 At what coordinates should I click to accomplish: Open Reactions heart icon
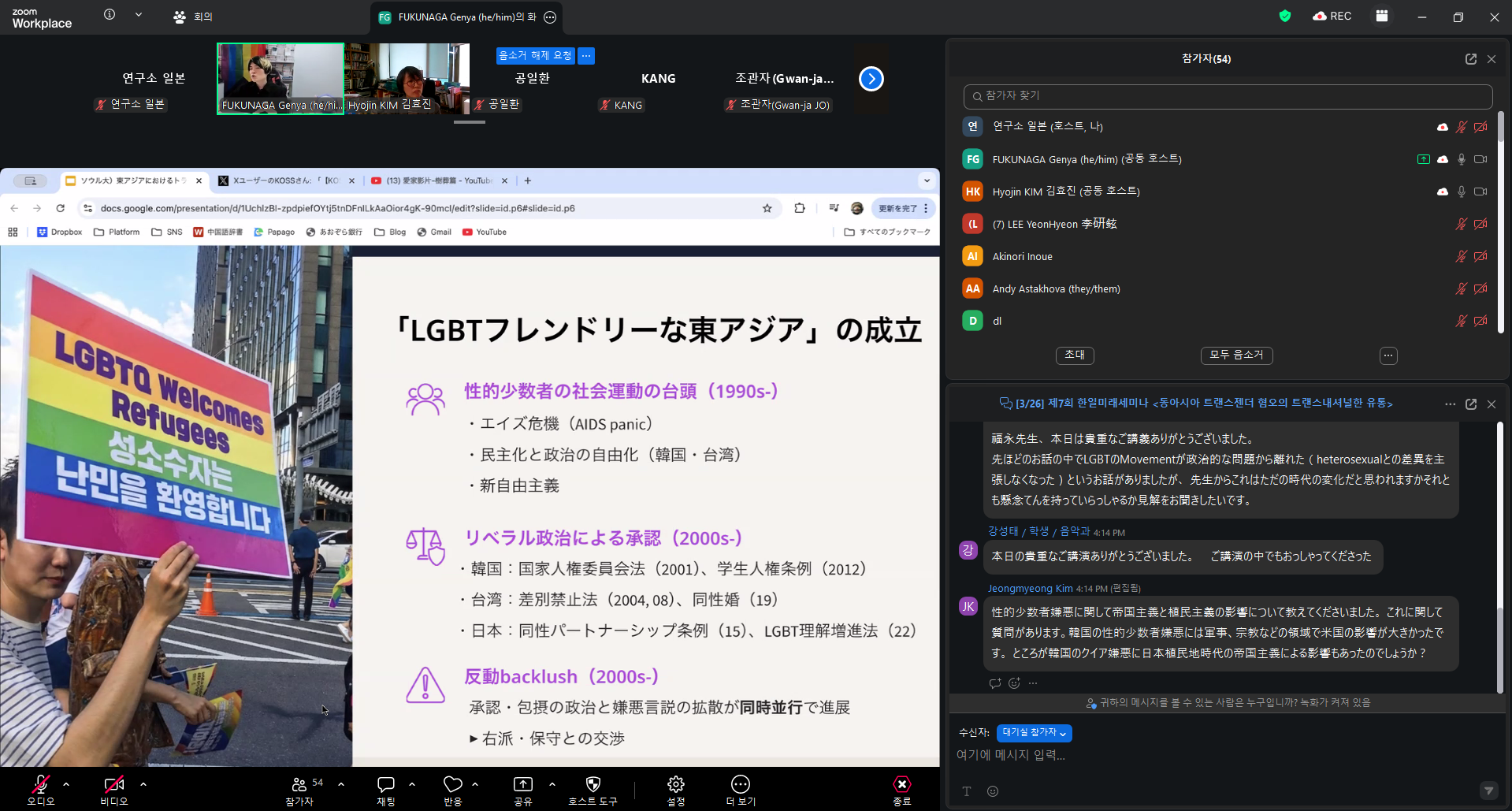[x=452, y=784]
